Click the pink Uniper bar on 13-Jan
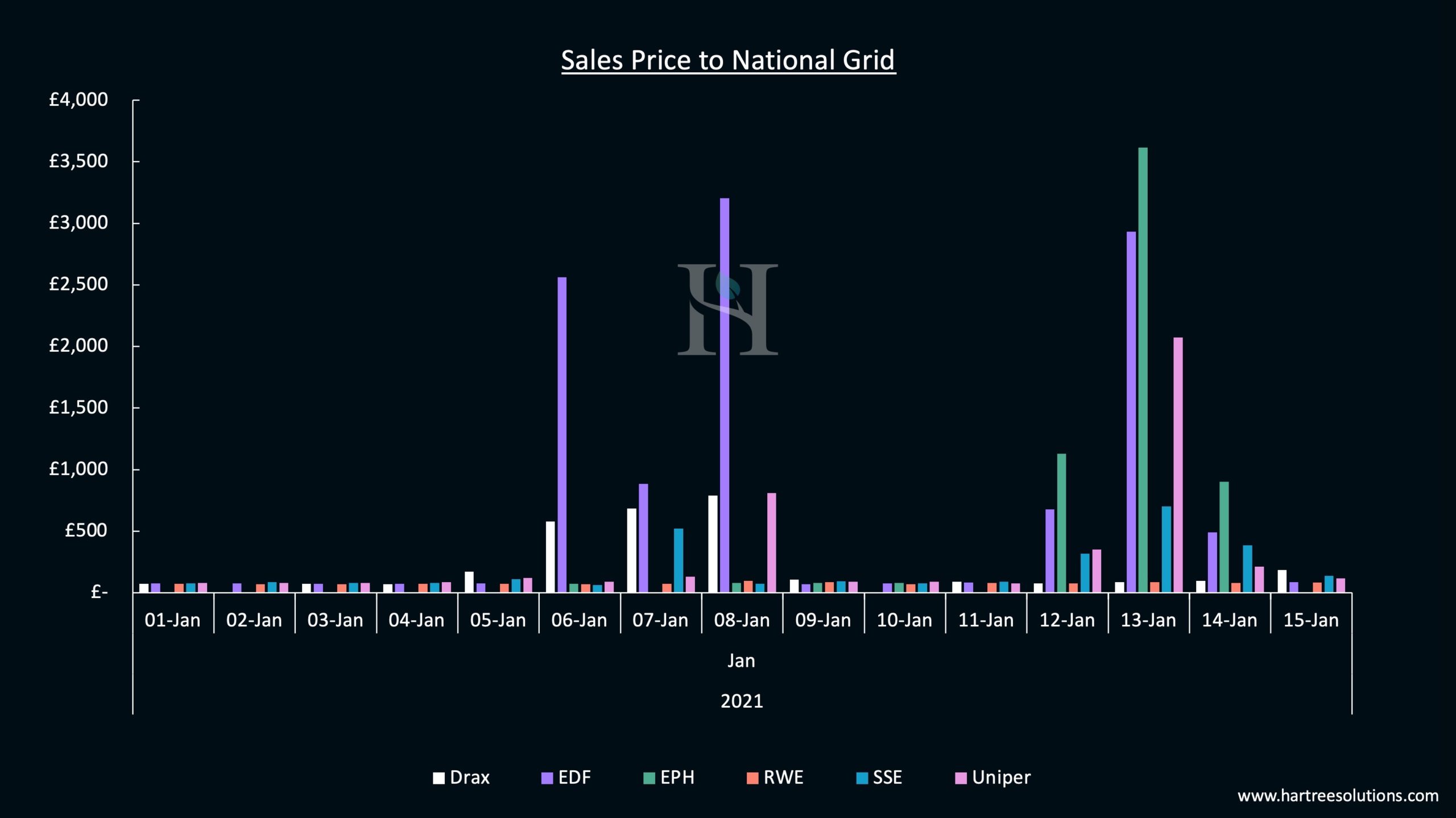The image size is (1456, 818). pos(1178,465)
